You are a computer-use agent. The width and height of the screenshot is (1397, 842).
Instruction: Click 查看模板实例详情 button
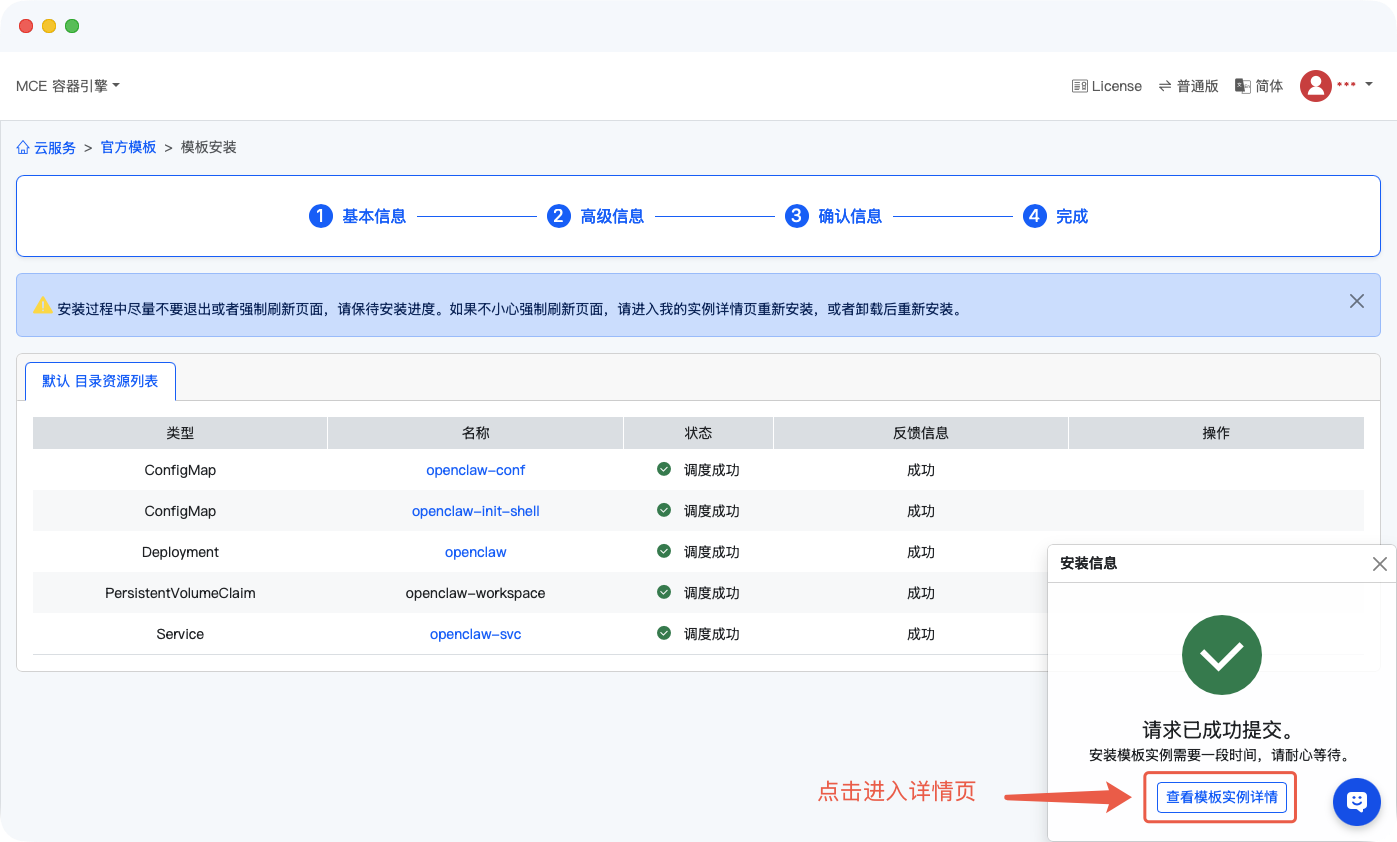point(1221,797)
